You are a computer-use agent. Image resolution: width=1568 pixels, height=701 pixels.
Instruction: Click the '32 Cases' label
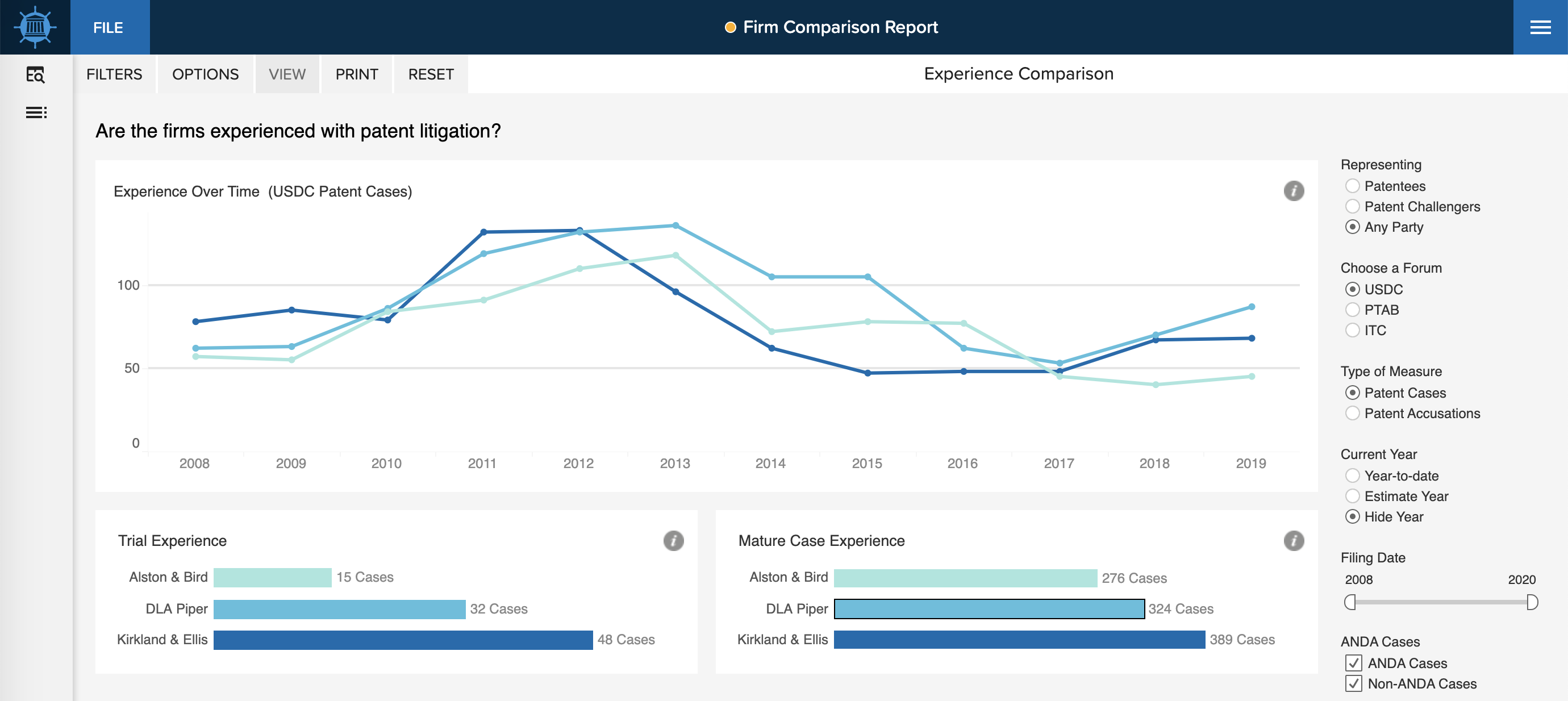click(499, 608)
